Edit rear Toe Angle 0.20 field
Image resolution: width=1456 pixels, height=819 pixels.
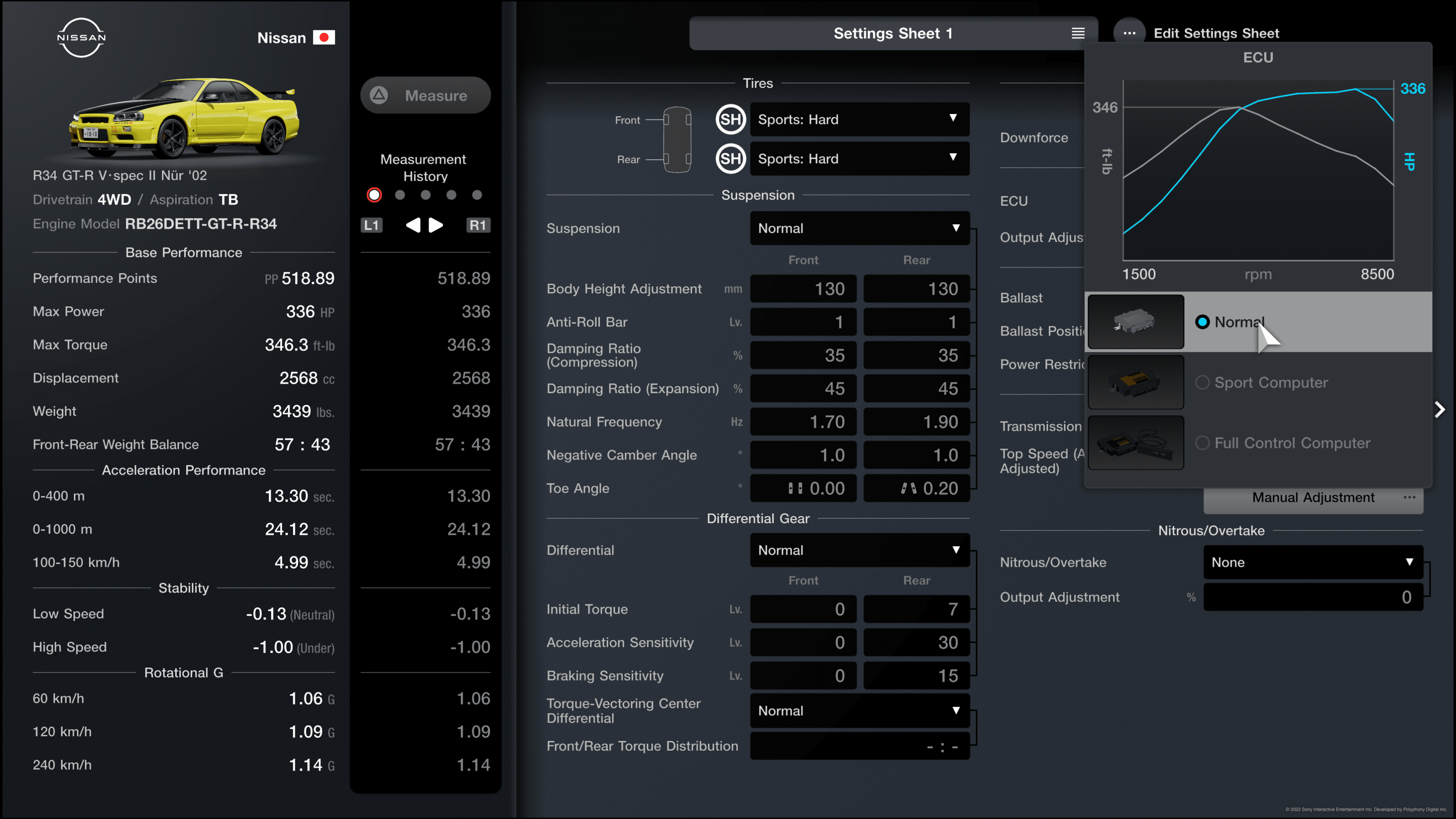(916, 488)
